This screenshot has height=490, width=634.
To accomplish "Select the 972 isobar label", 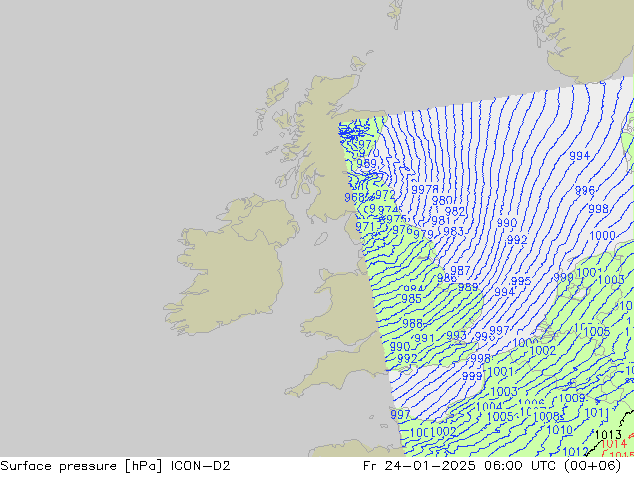I will click(385, 195).
